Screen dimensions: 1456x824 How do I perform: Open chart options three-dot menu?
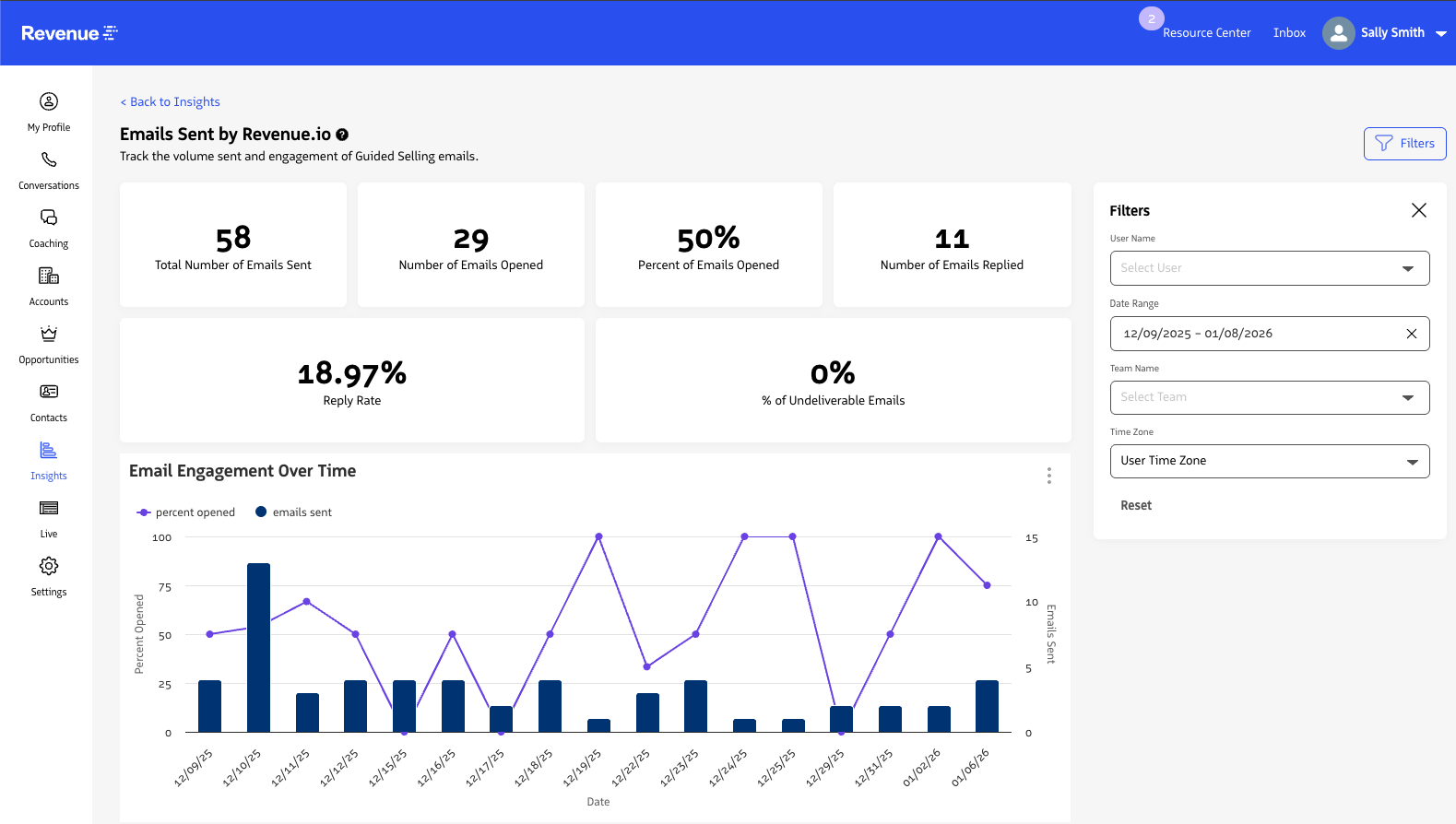point(1048,476)
